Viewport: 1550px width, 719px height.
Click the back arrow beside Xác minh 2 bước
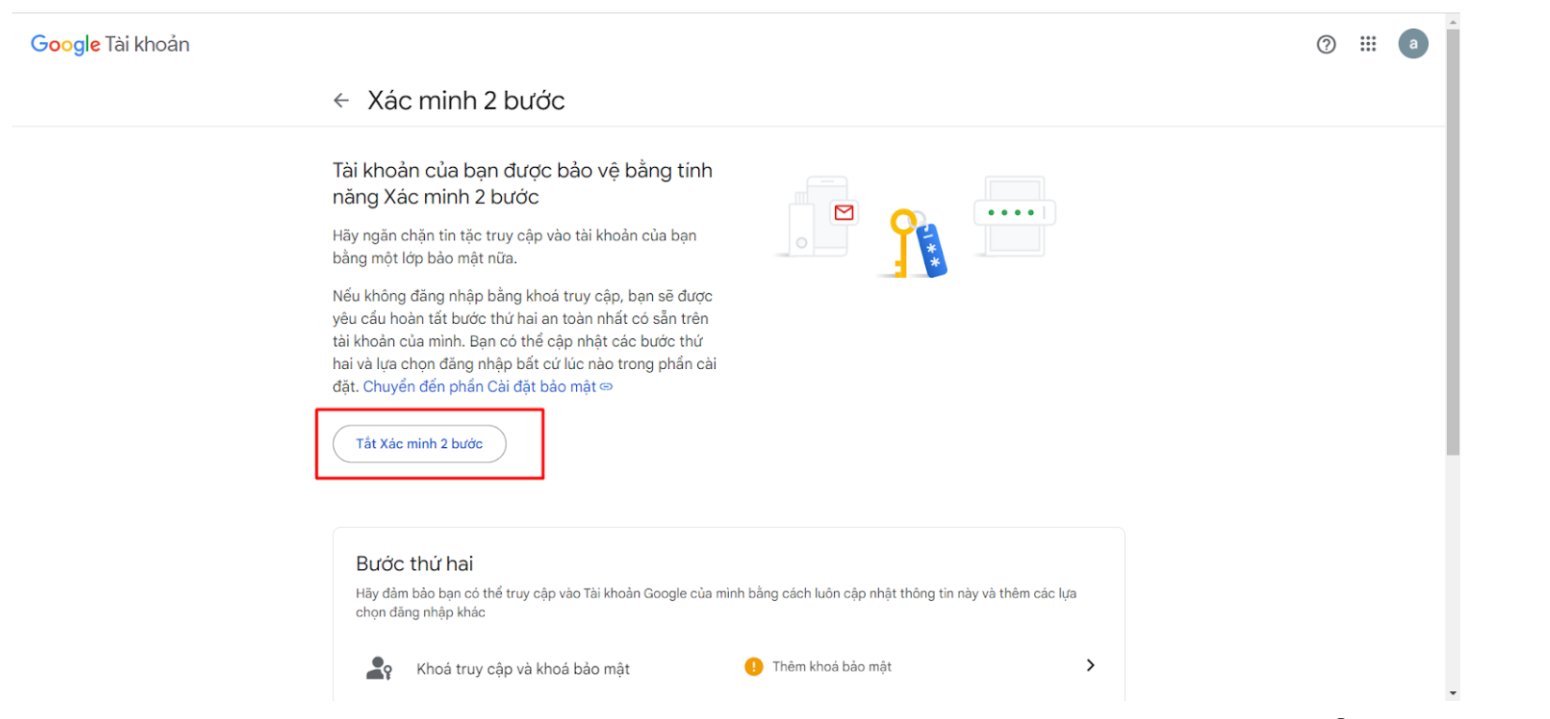(341, 100)
